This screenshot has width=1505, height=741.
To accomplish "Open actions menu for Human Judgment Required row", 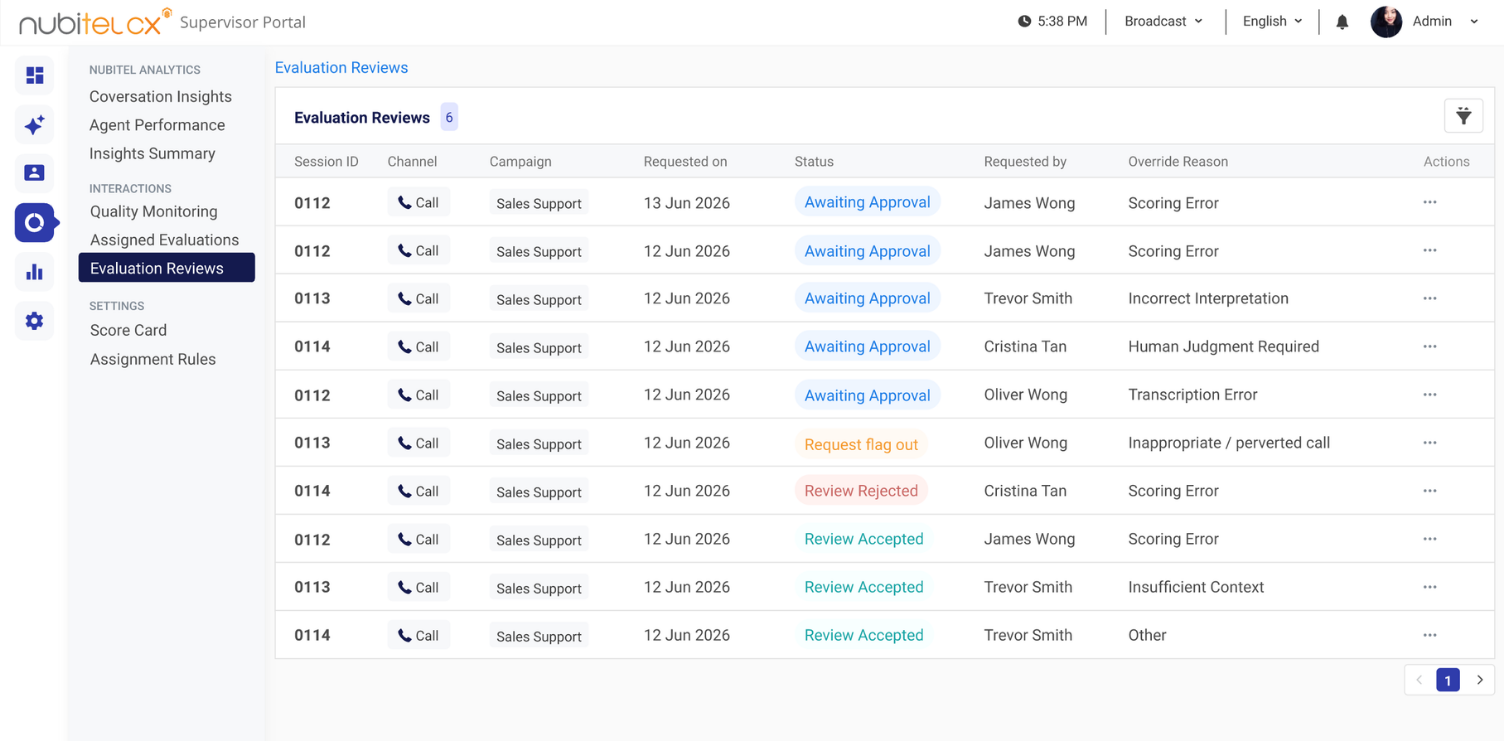I will click(1430, 346).
